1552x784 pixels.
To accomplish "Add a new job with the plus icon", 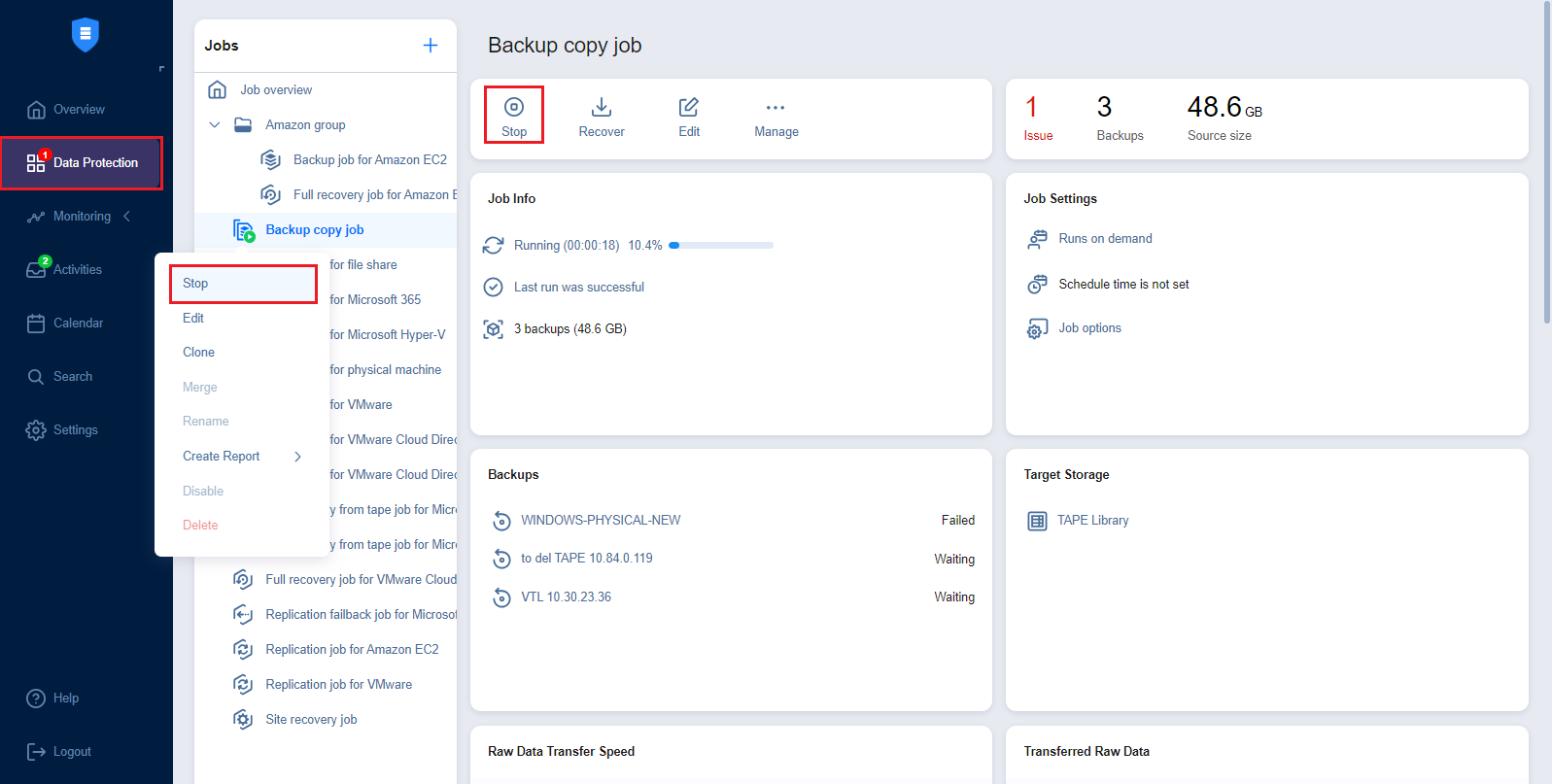I will click(431, 46).
